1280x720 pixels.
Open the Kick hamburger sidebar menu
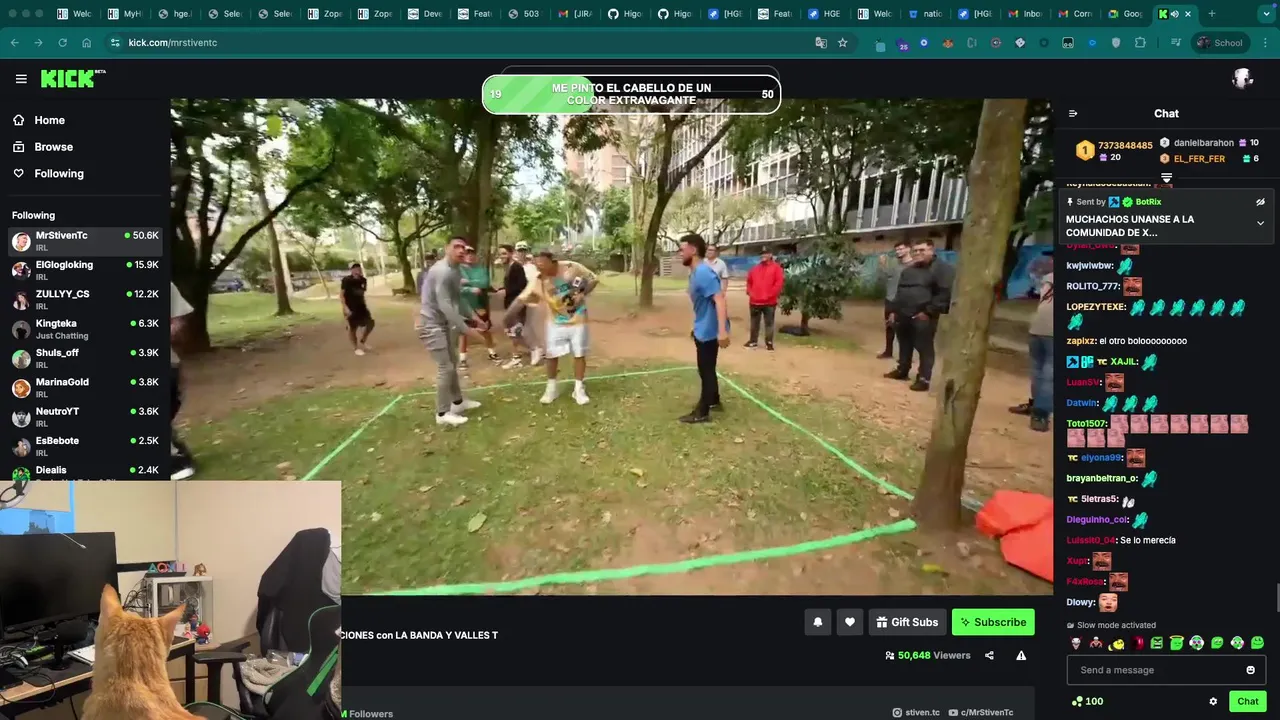point(21,78)
